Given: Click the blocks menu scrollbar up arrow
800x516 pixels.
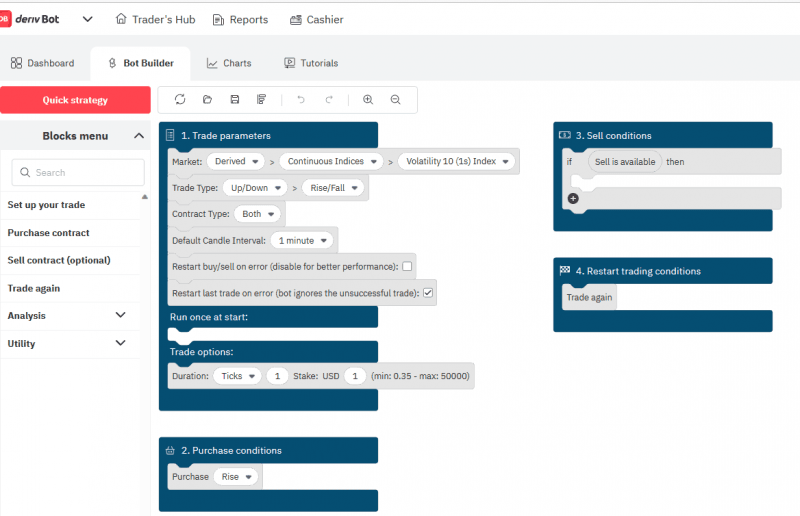Looking at the screenshot, I should coord(145,196).
